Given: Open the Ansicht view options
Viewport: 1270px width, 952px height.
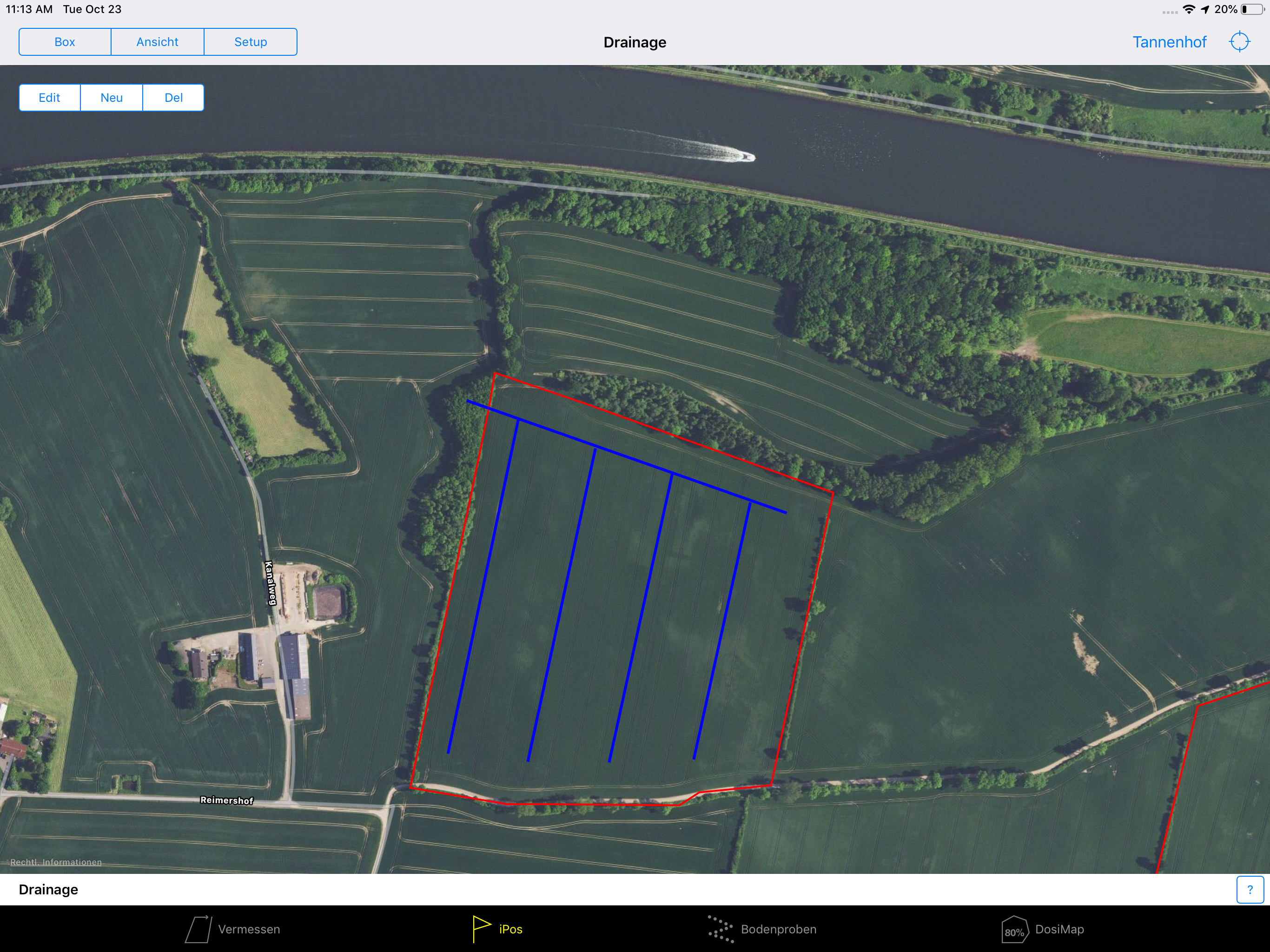Looking at the screenshot, I should click(157, 42).
